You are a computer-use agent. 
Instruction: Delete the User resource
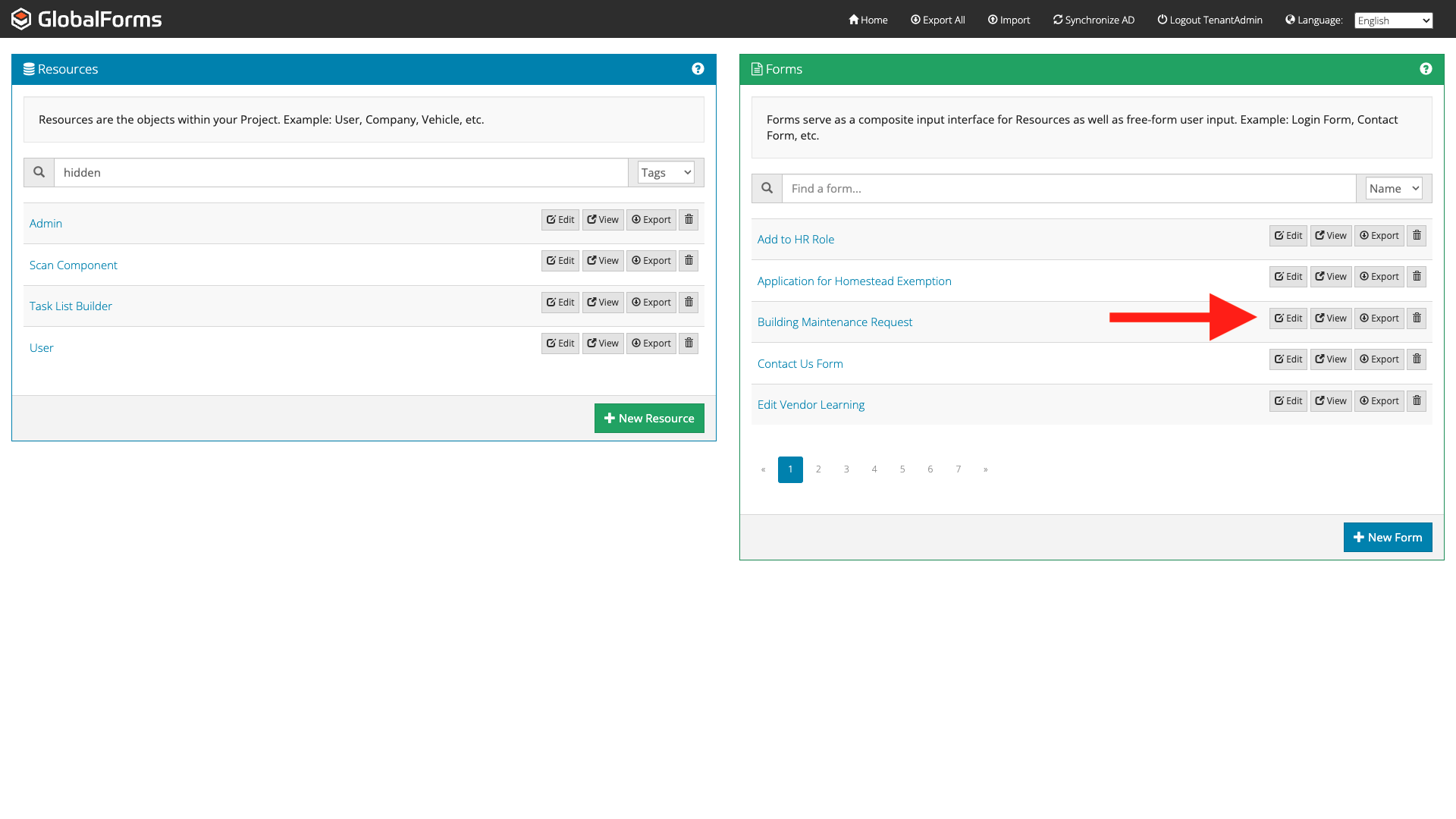click(689, 344)
